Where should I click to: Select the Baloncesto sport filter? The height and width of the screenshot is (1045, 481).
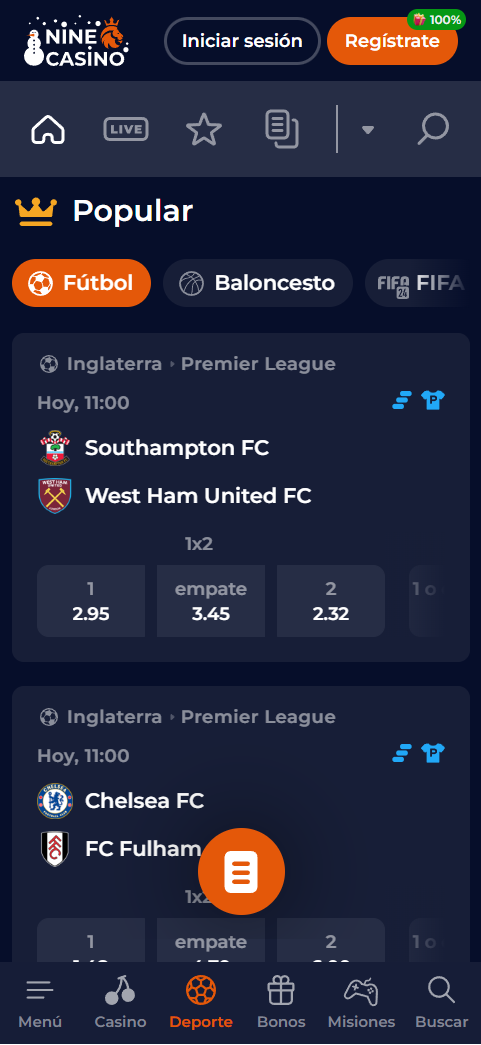point(258,283)
